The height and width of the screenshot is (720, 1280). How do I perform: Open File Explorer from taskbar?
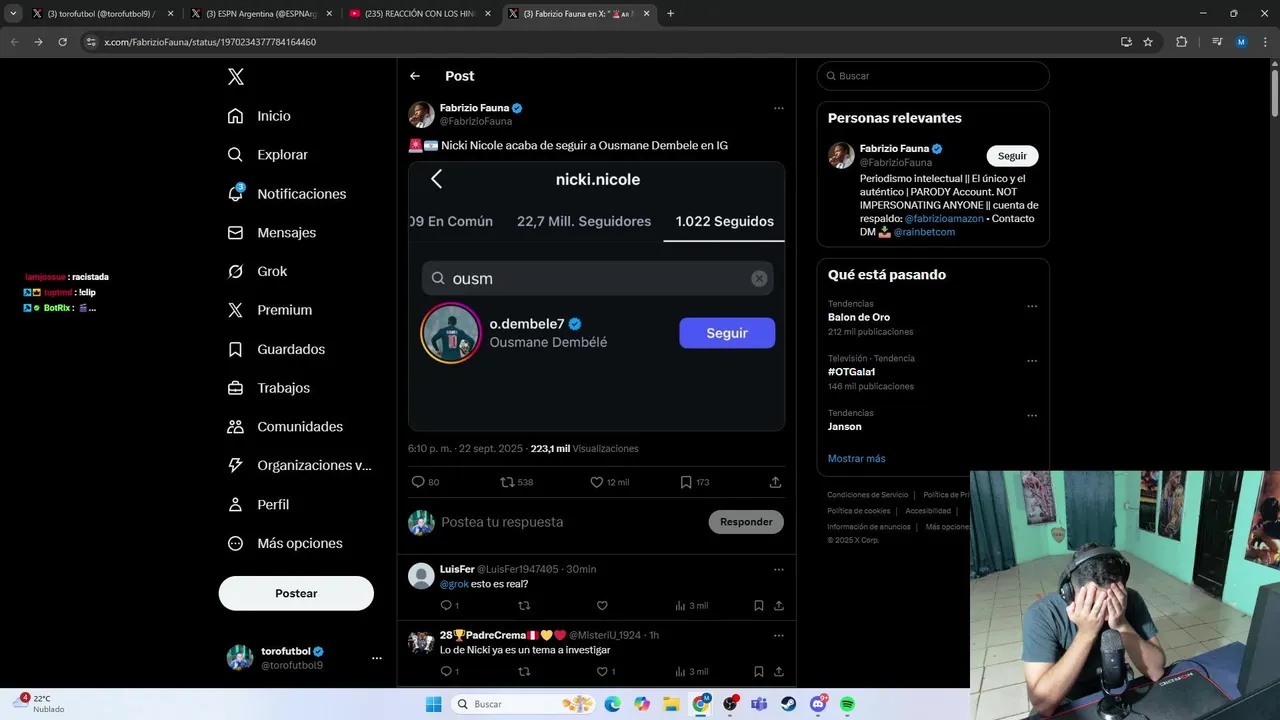pos(671,704)
